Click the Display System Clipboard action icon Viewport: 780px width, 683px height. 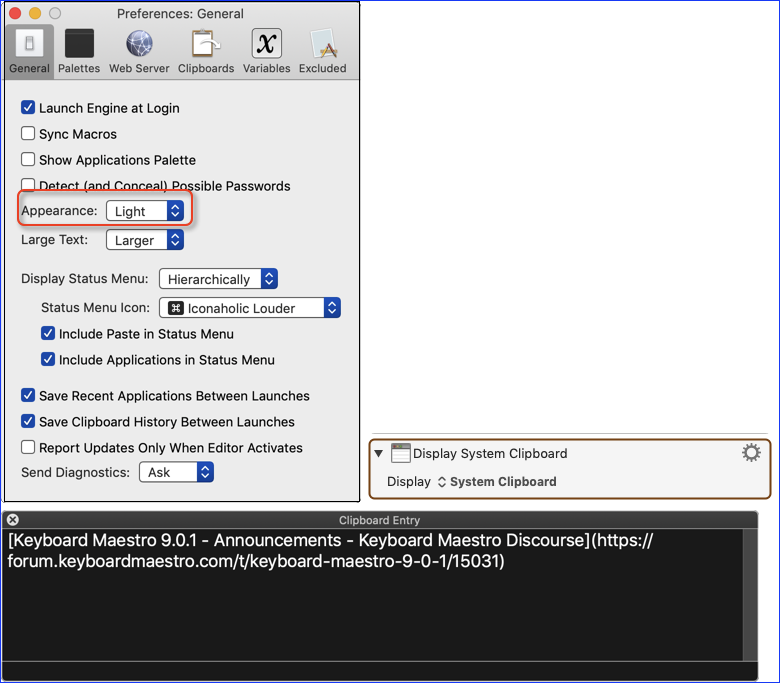[400, 453]
